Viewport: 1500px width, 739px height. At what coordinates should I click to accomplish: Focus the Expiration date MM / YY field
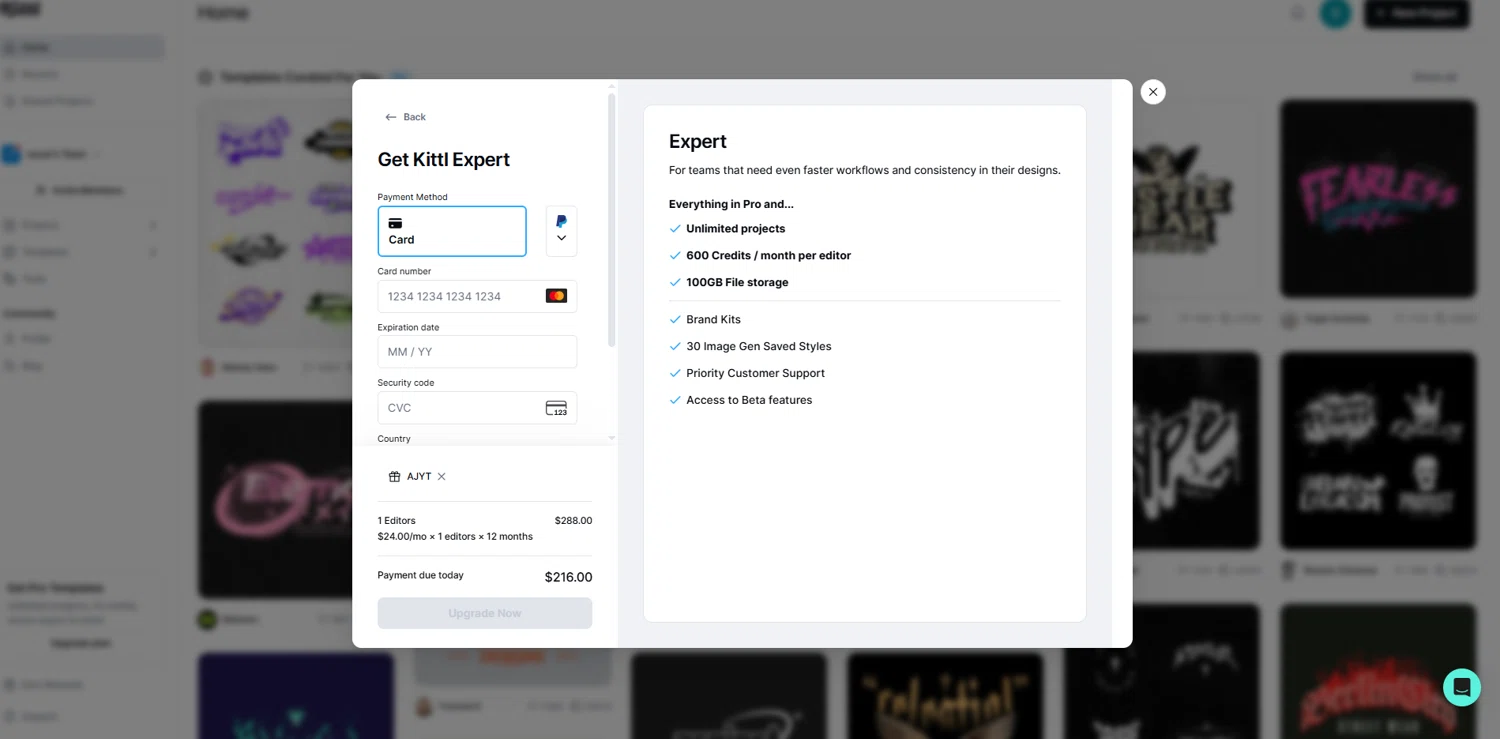(x=477, y=352)
